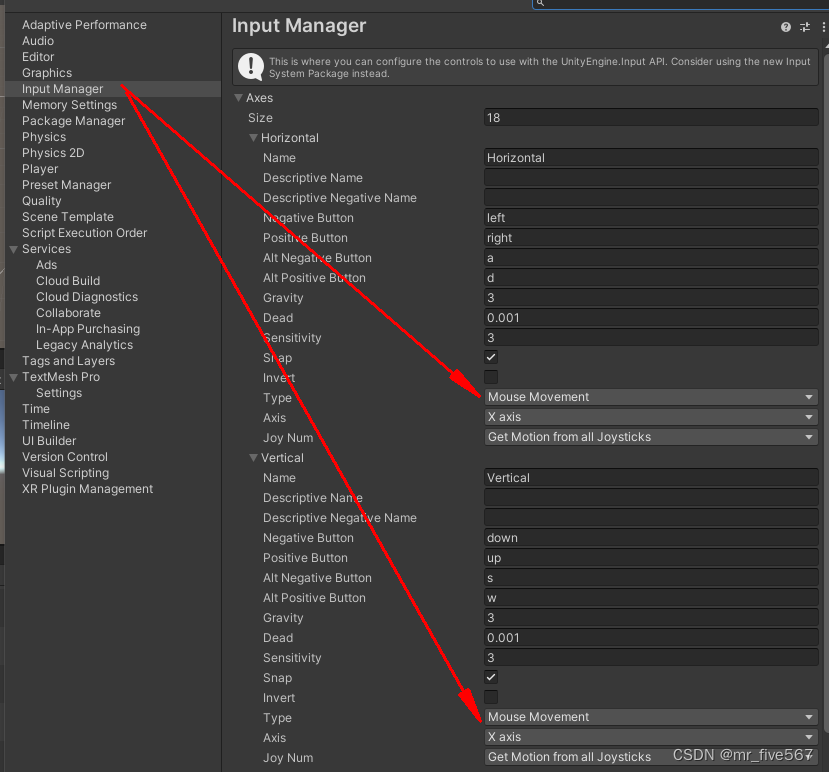
Task: Enable Snap for the Horizontal axis
Action: (490, 357)
